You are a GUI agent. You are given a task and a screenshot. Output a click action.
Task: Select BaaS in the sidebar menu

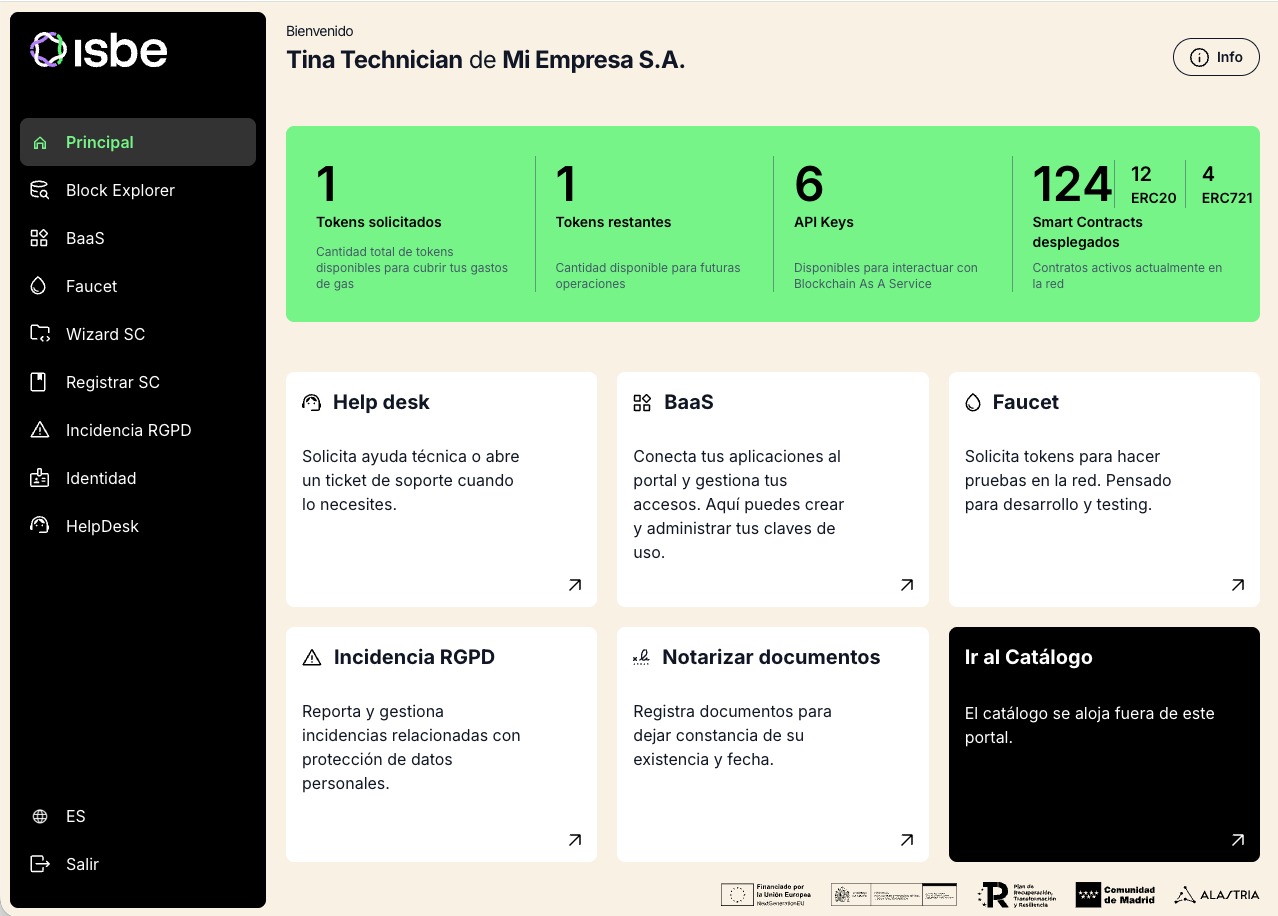coord(138,238)
